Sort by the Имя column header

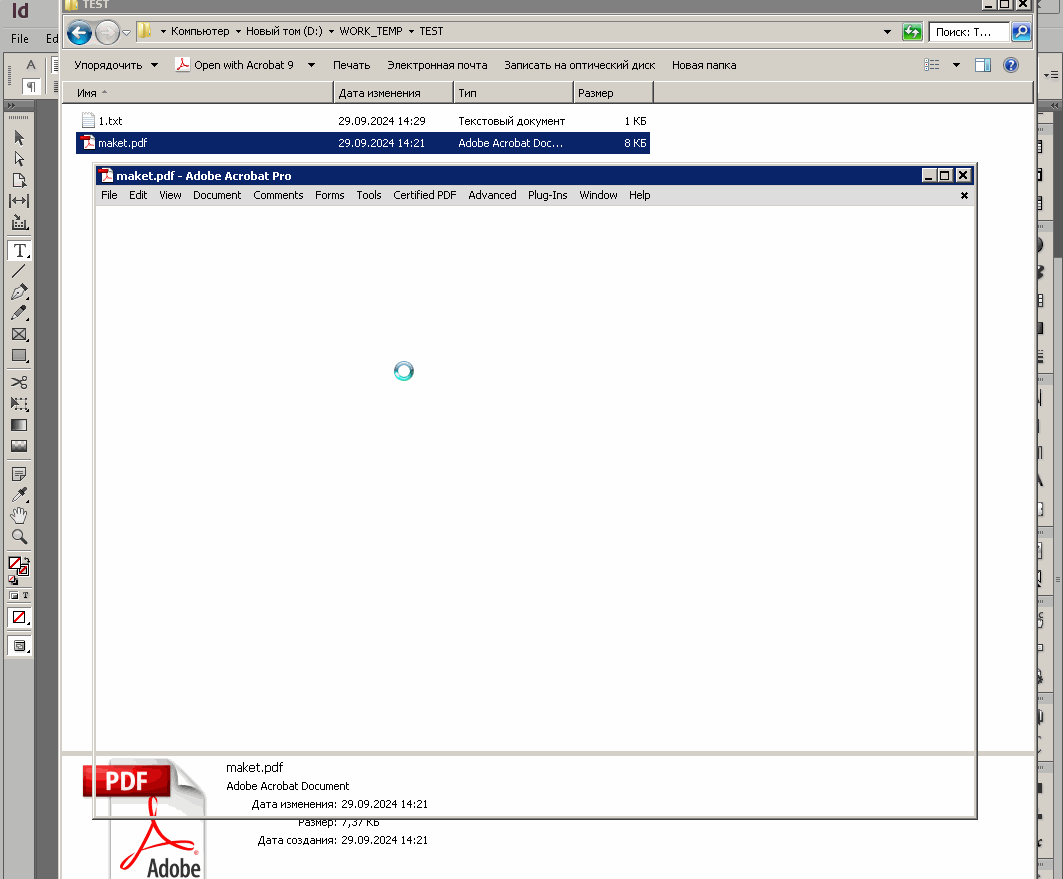(x=197, y=93)
